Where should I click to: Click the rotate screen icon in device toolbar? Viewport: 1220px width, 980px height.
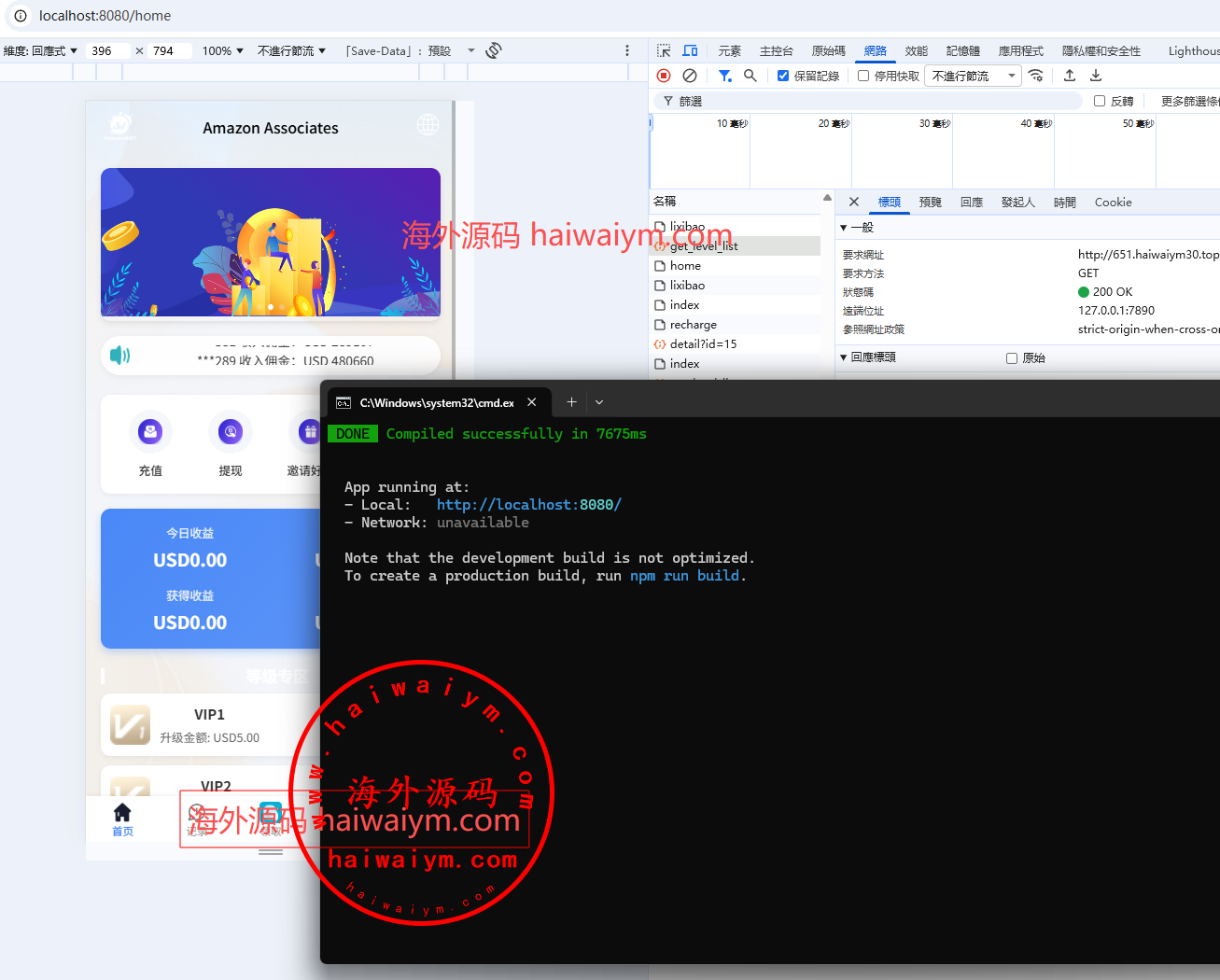(x=494, y=50)
